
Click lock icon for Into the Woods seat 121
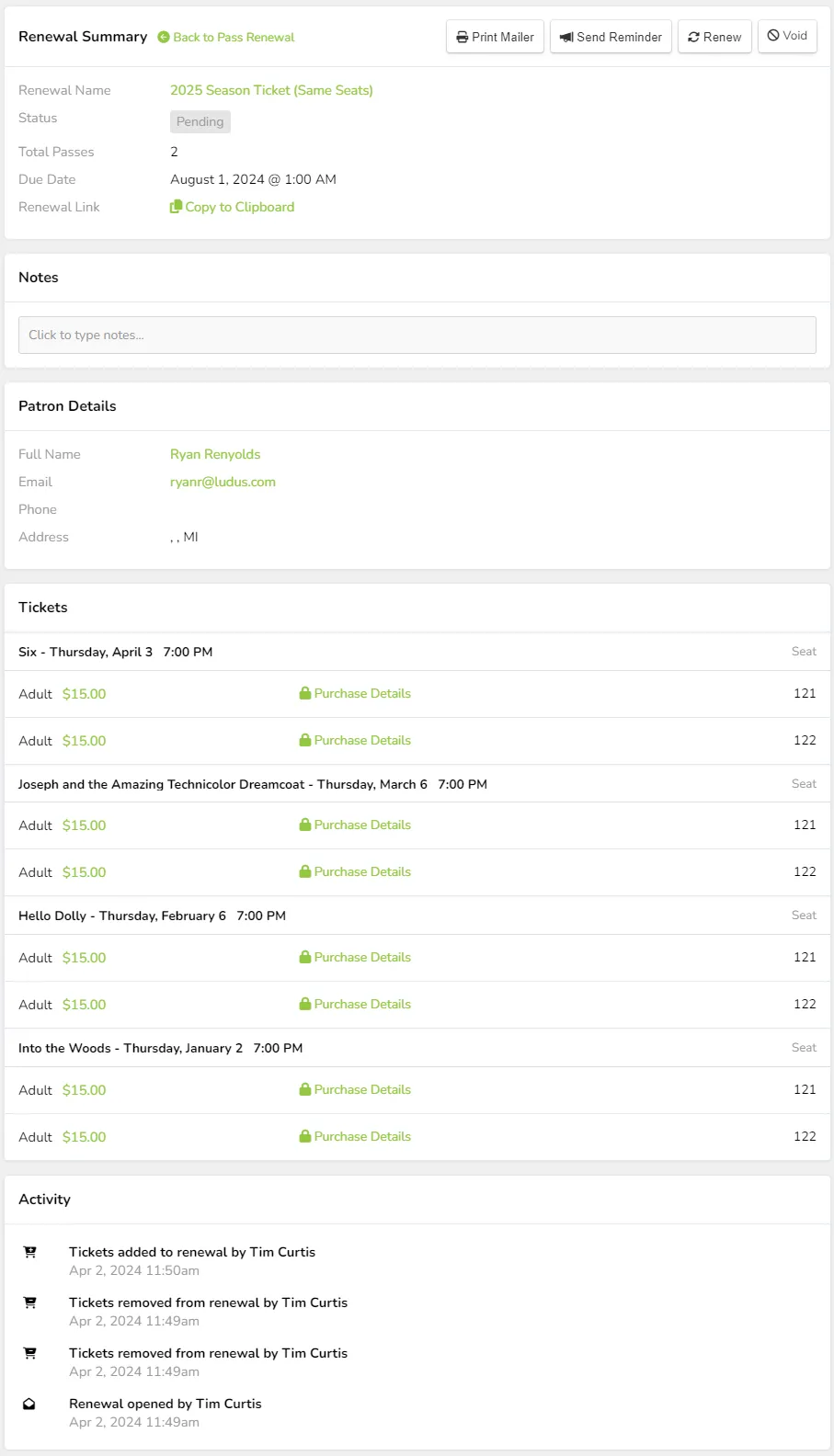click(x=305, y=1089)
